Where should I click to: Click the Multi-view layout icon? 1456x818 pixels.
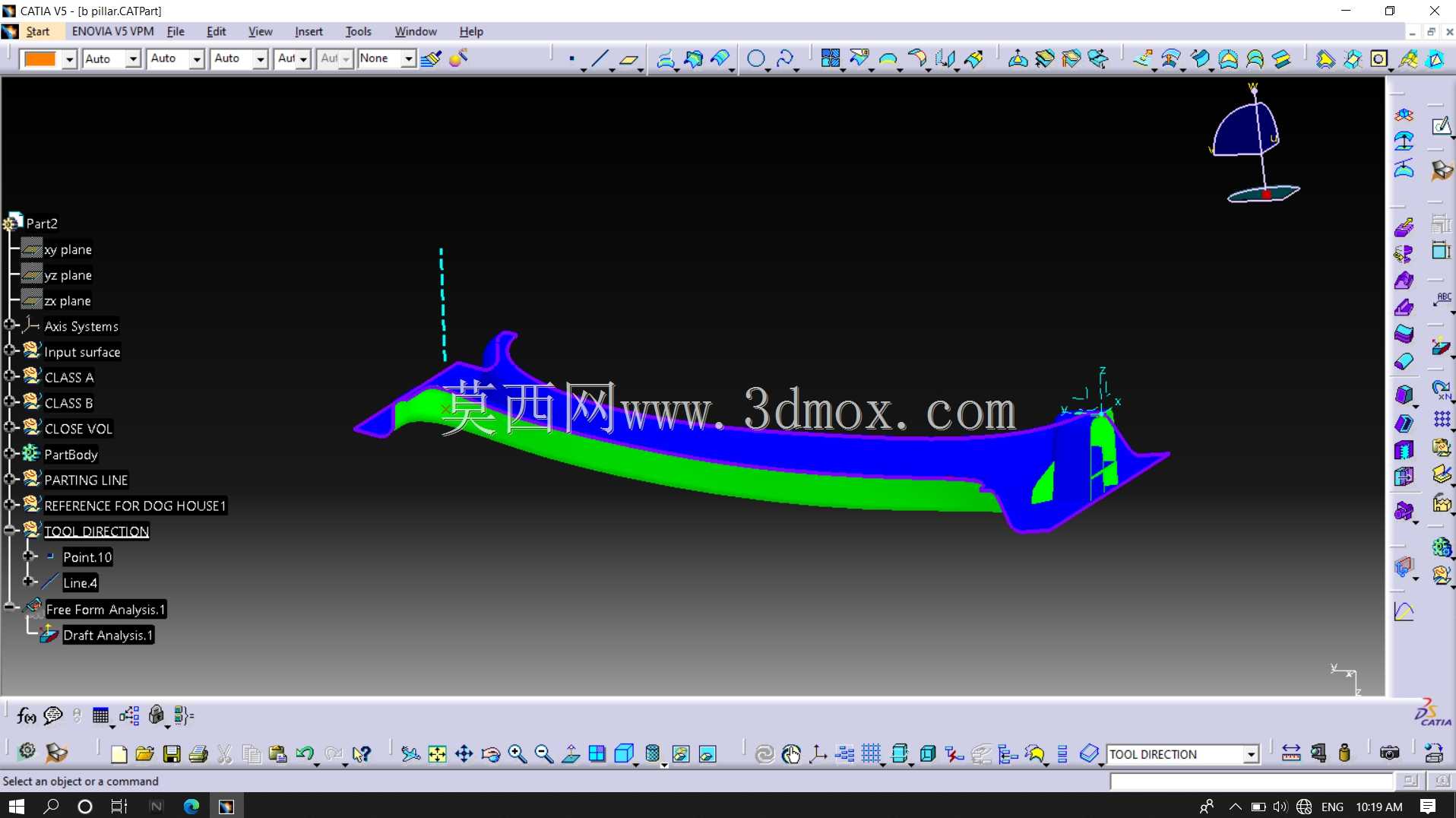[597, 753]
